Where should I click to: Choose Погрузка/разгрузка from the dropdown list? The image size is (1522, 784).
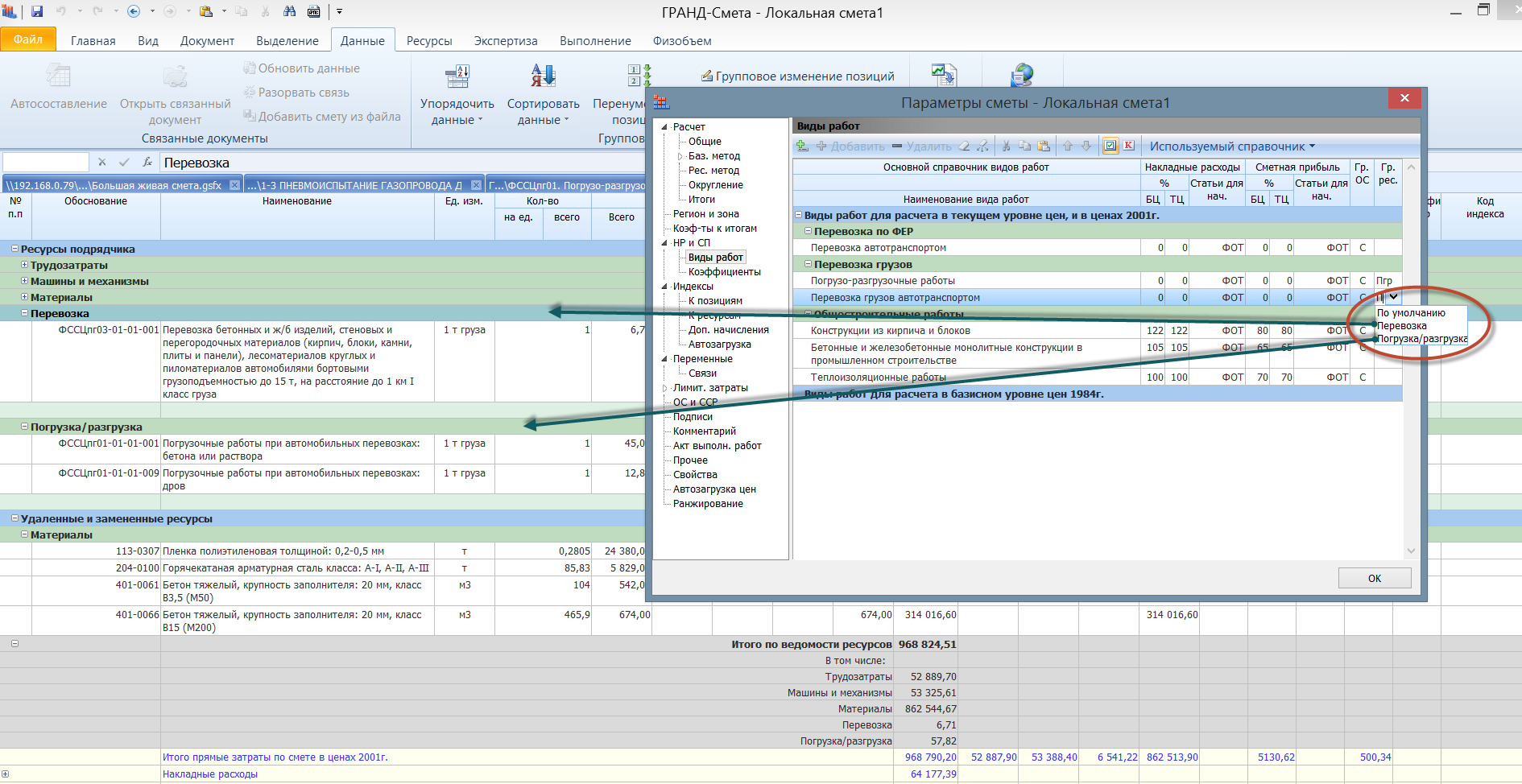pyautogui.click(x=1422, y=339)
